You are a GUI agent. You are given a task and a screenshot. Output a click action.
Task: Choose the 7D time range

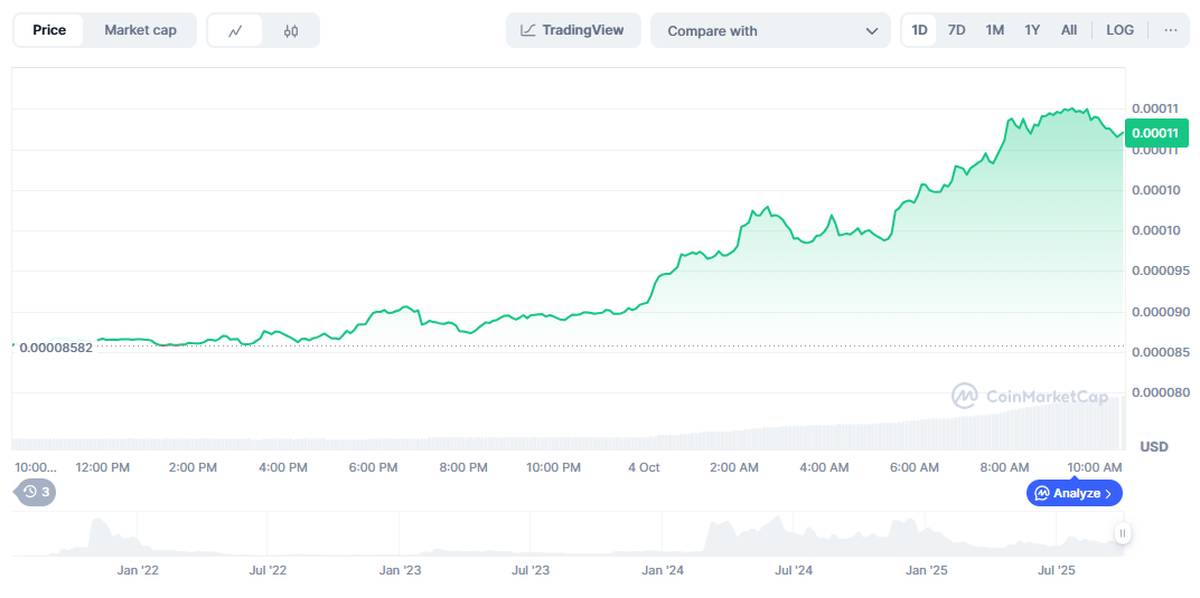click(x=957, y=30)
